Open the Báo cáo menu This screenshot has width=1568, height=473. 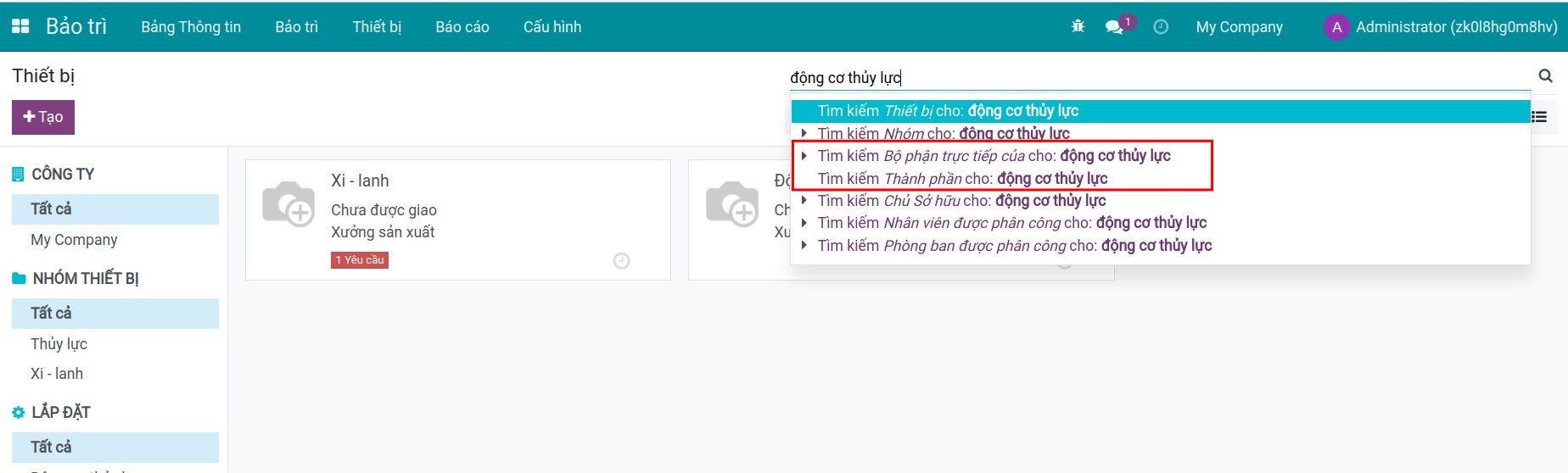pos(462,27)
